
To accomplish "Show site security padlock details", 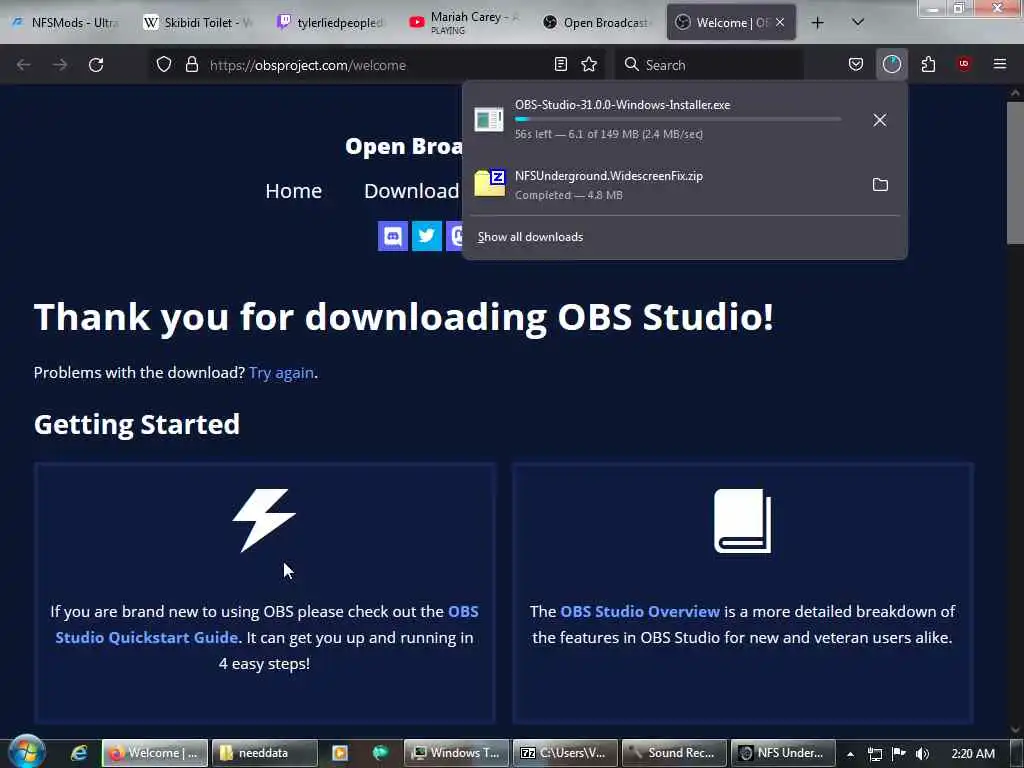I will (191, 65).
